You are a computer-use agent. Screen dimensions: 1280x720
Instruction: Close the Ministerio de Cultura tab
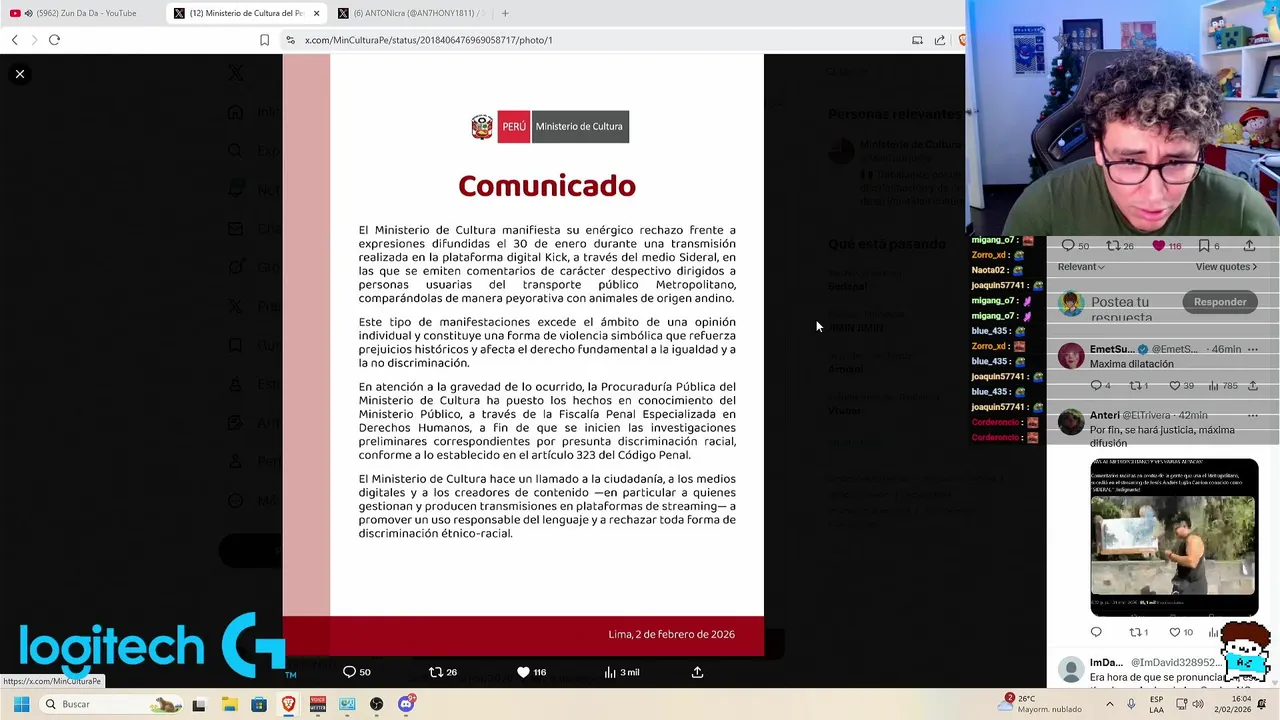coord(317,13)
